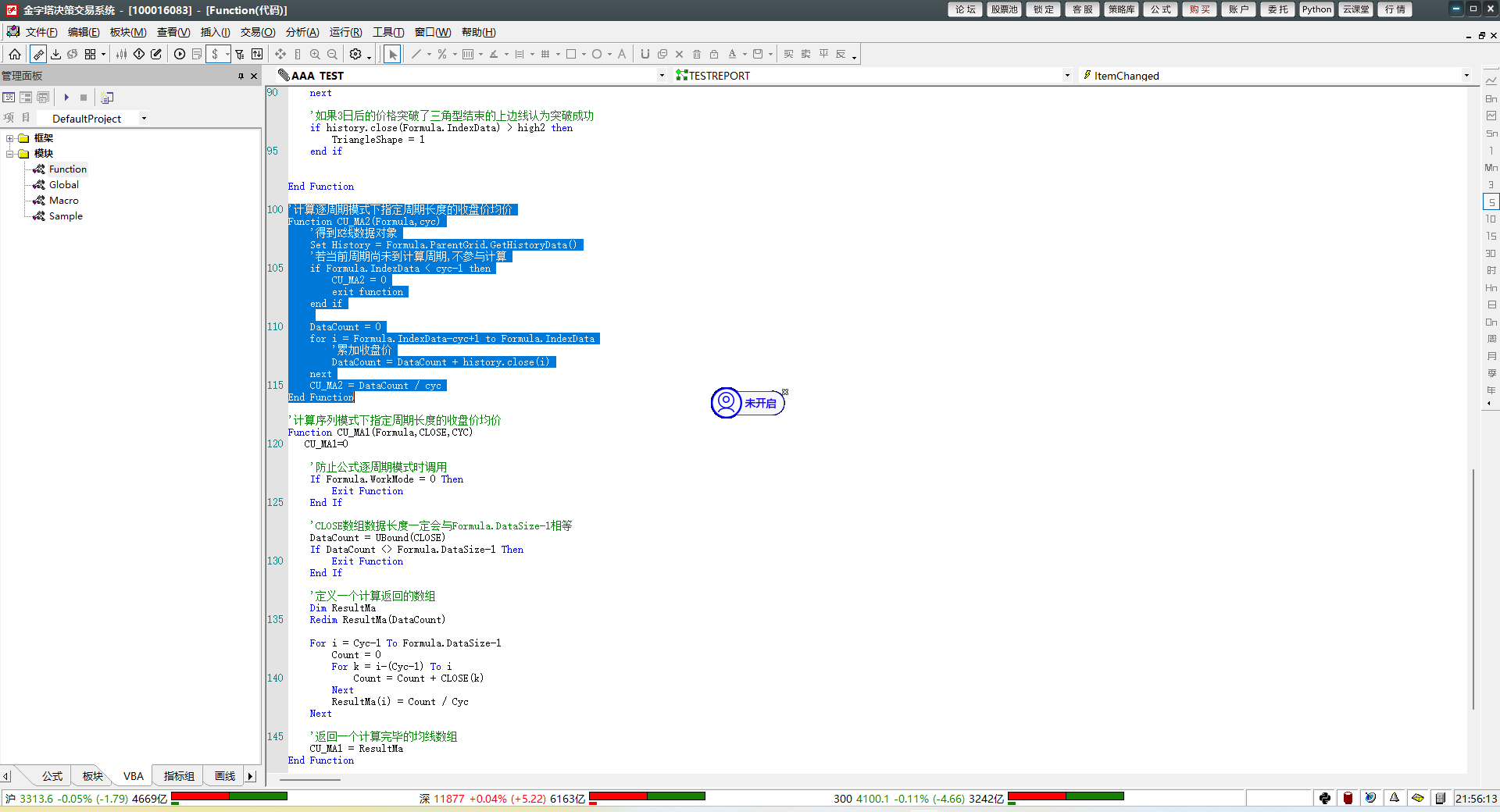
Task: Open the ItemChanged procedure dropdown
Action: [x=1466, y=76]
